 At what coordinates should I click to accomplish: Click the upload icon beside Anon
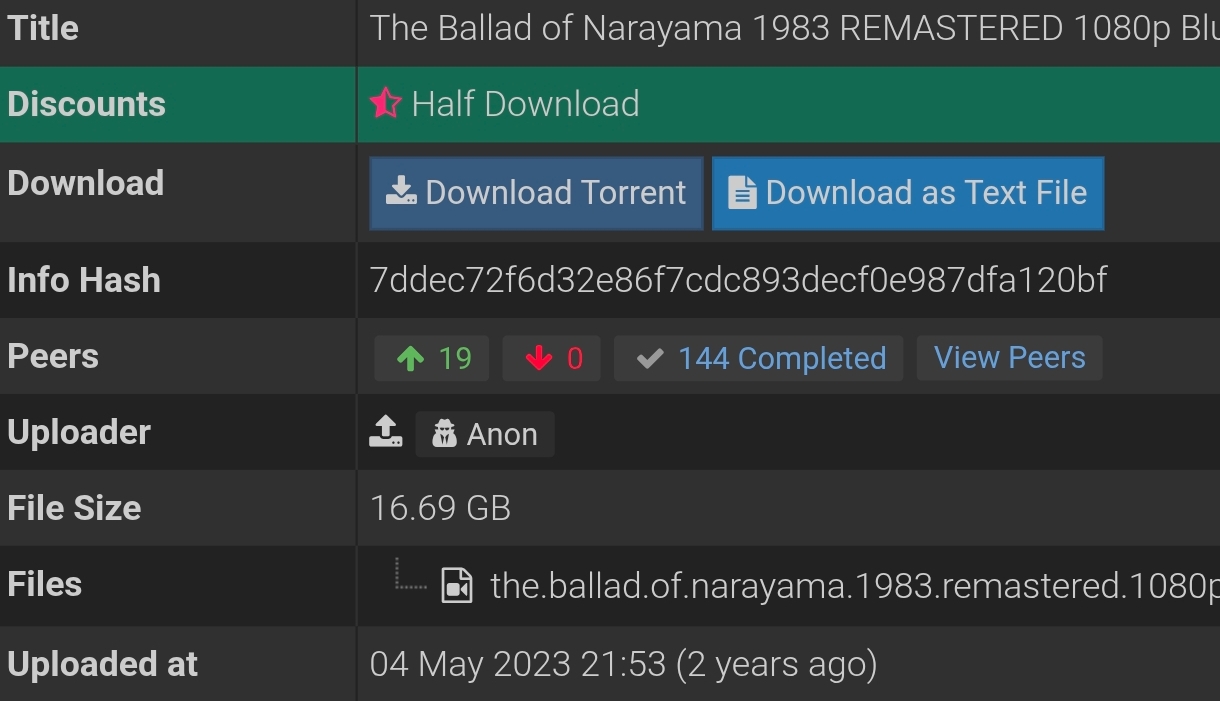pyautogui.click(x=386, y=432)
